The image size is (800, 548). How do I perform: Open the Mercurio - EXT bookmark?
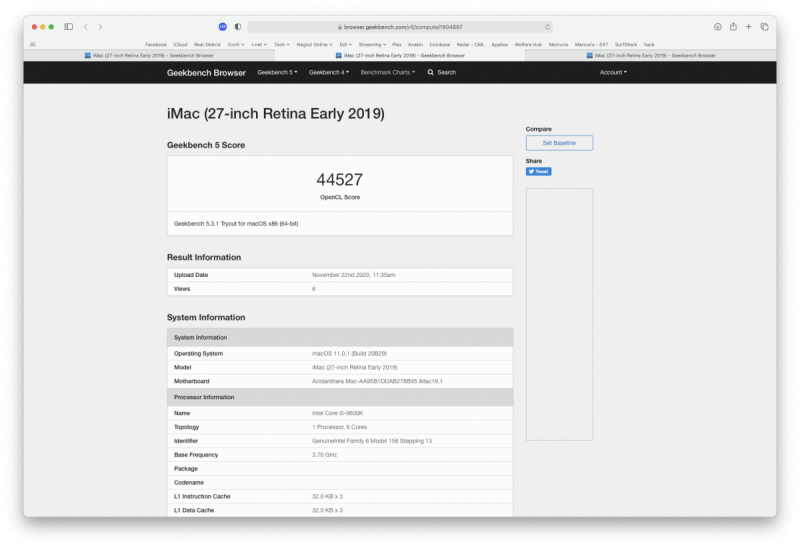point(591,44)
